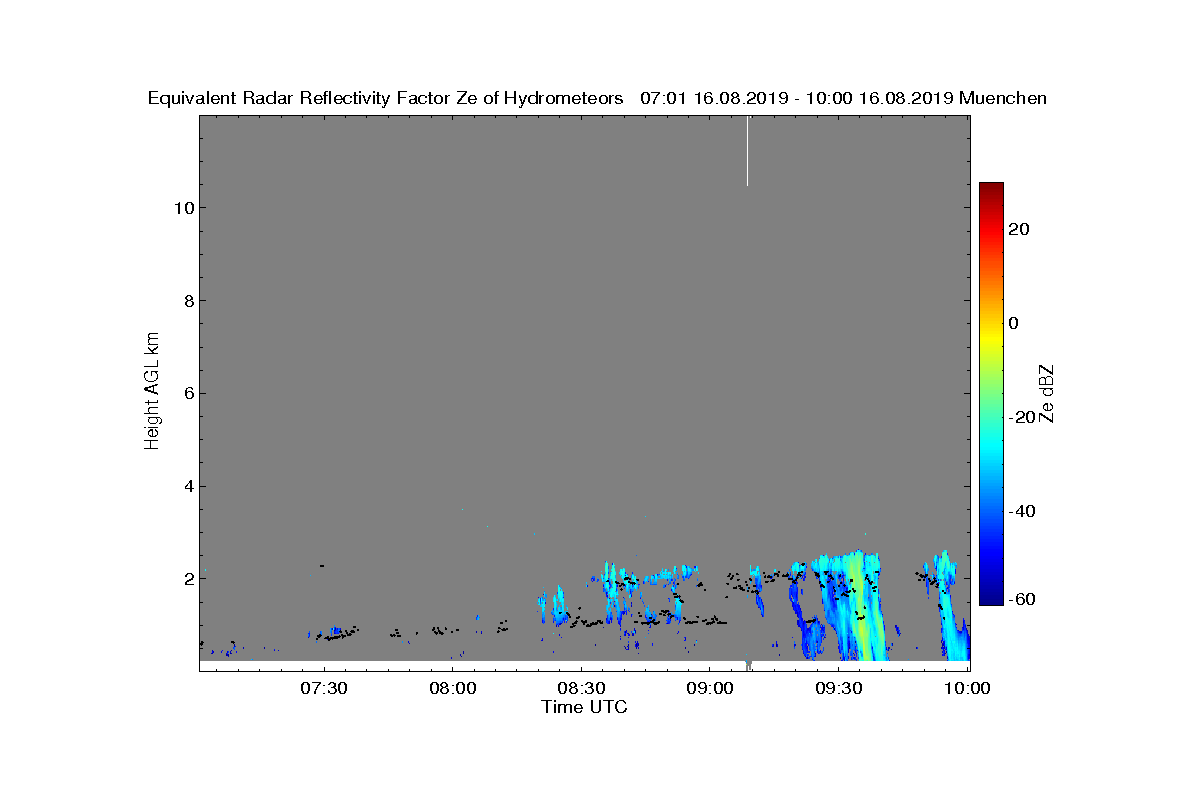
Task: Click the 08:00 time tick label
Action: (x=452, y=689)
